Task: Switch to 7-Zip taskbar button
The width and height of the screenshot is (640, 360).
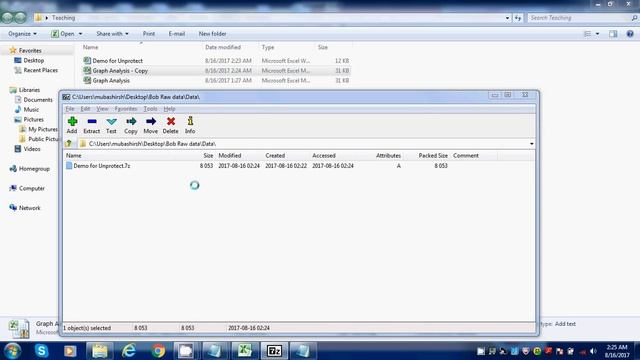Action: tap(274, 351)
